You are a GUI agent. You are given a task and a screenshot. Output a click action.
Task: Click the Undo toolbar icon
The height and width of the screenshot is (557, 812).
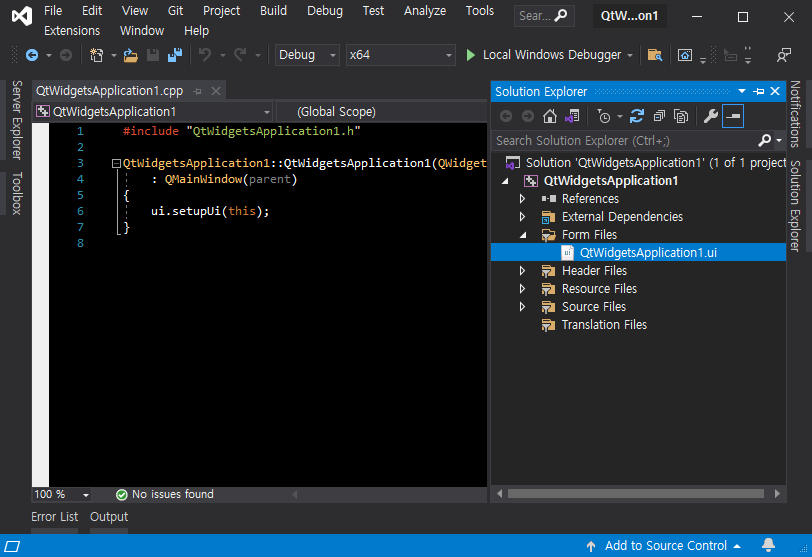(x=205, y=55)
